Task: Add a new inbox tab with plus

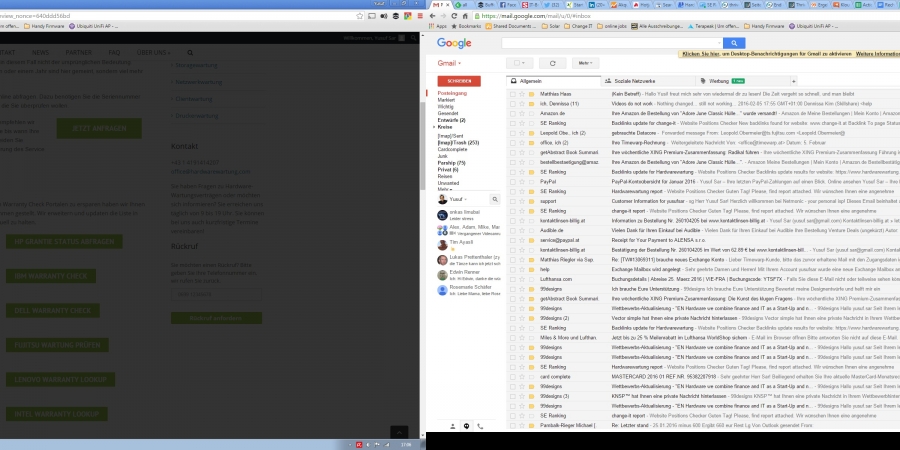Action: [794, 81]
